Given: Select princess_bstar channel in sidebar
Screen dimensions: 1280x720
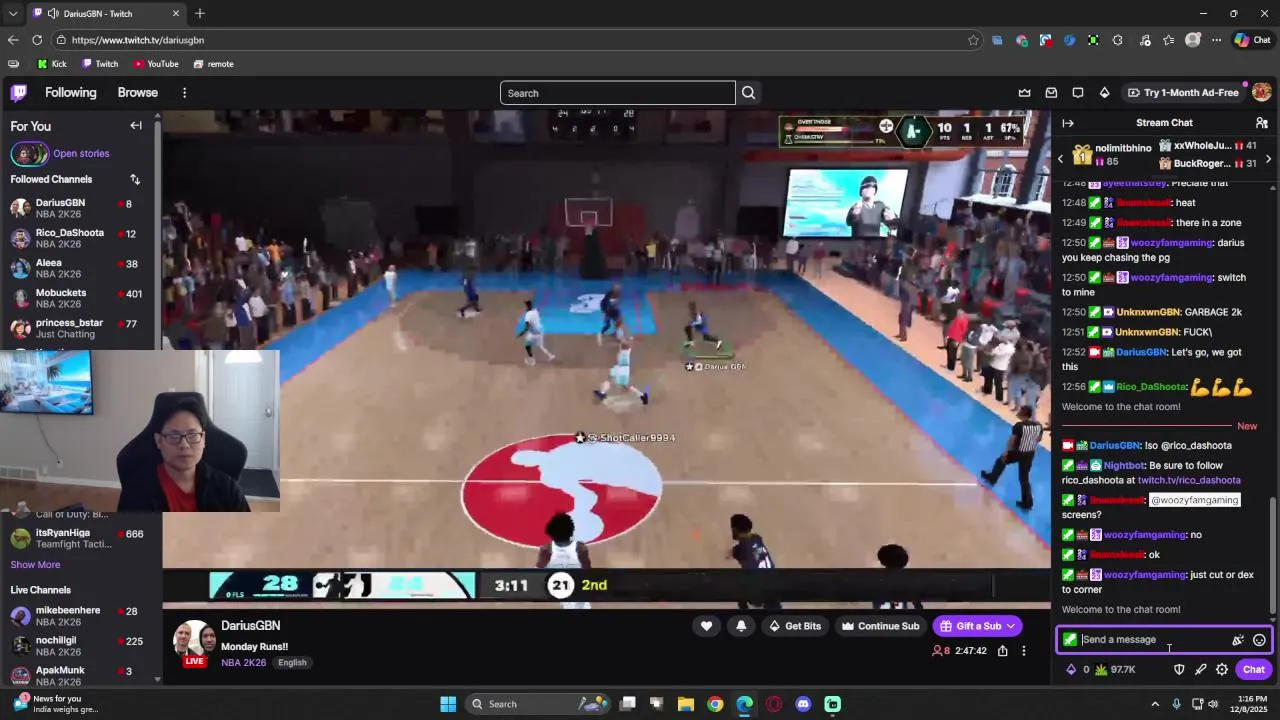Looking at the screenshot, I should (x=79, y=328).
